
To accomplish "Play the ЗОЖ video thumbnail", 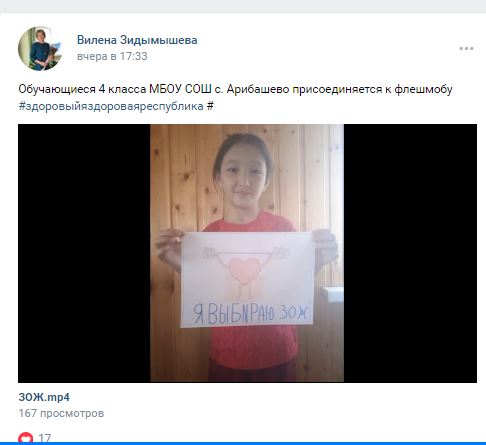I will pos(247,253).
